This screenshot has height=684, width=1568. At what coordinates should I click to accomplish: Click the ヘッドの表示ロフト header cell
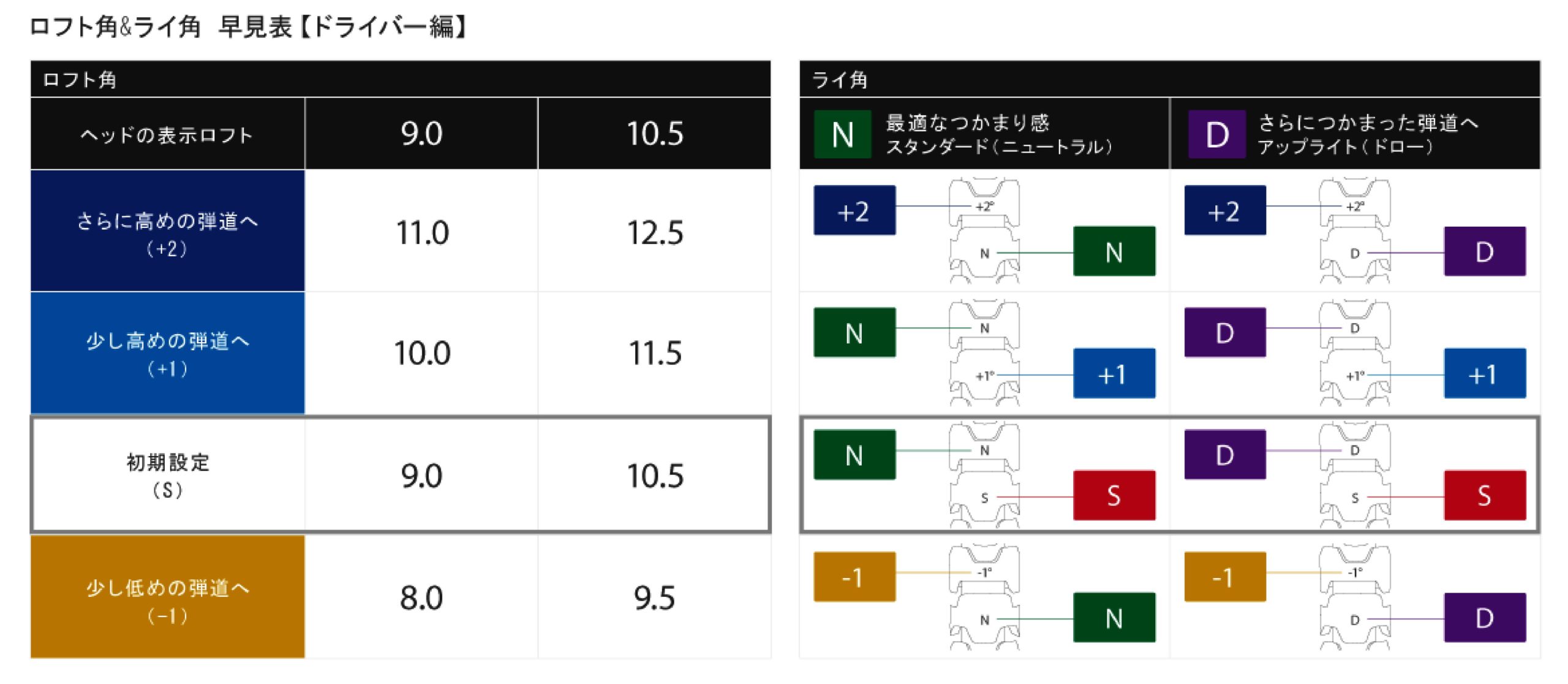click(x=168, y=134)
